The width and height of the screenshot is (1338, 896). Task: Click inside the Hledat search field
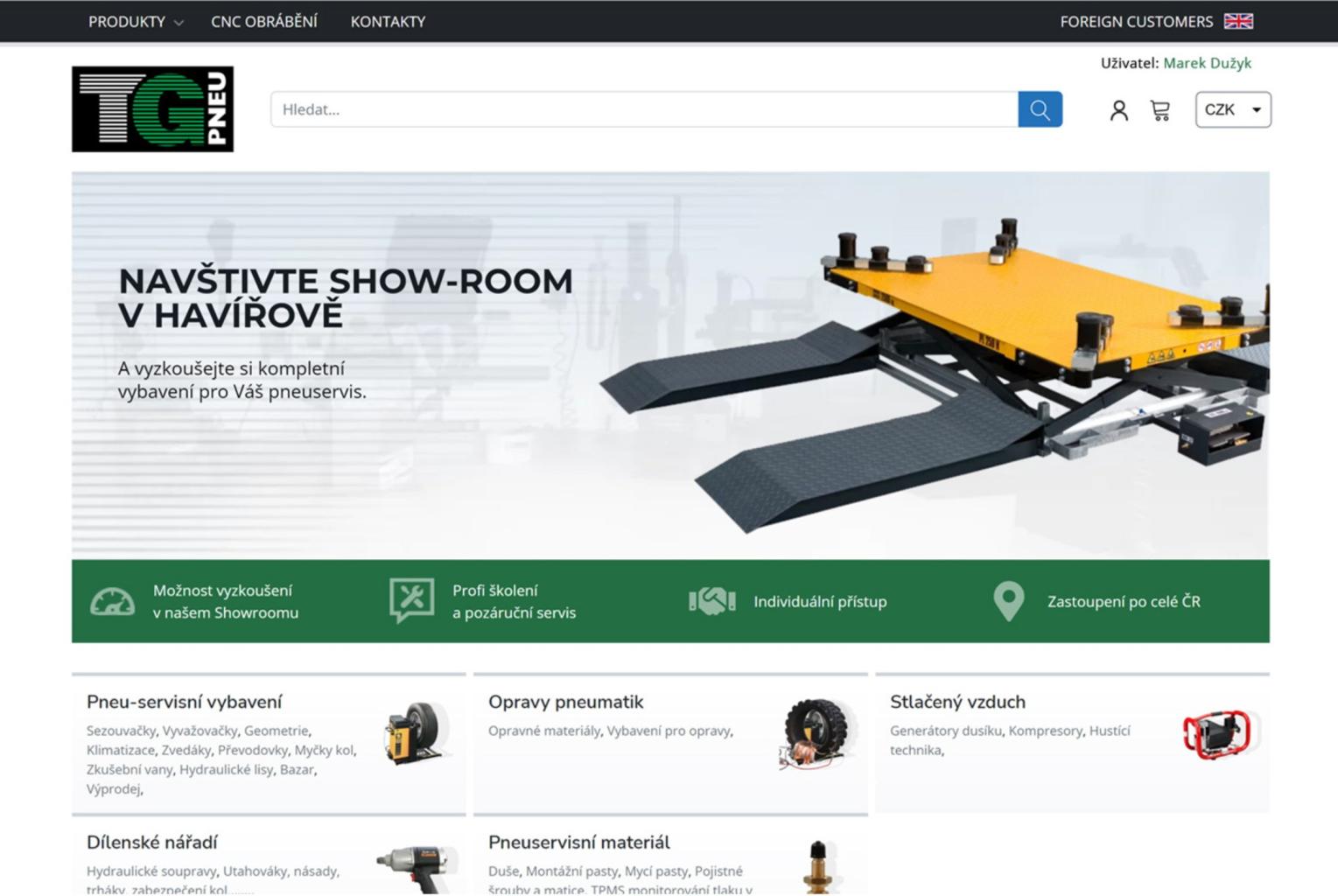click(x=644, y=109)
